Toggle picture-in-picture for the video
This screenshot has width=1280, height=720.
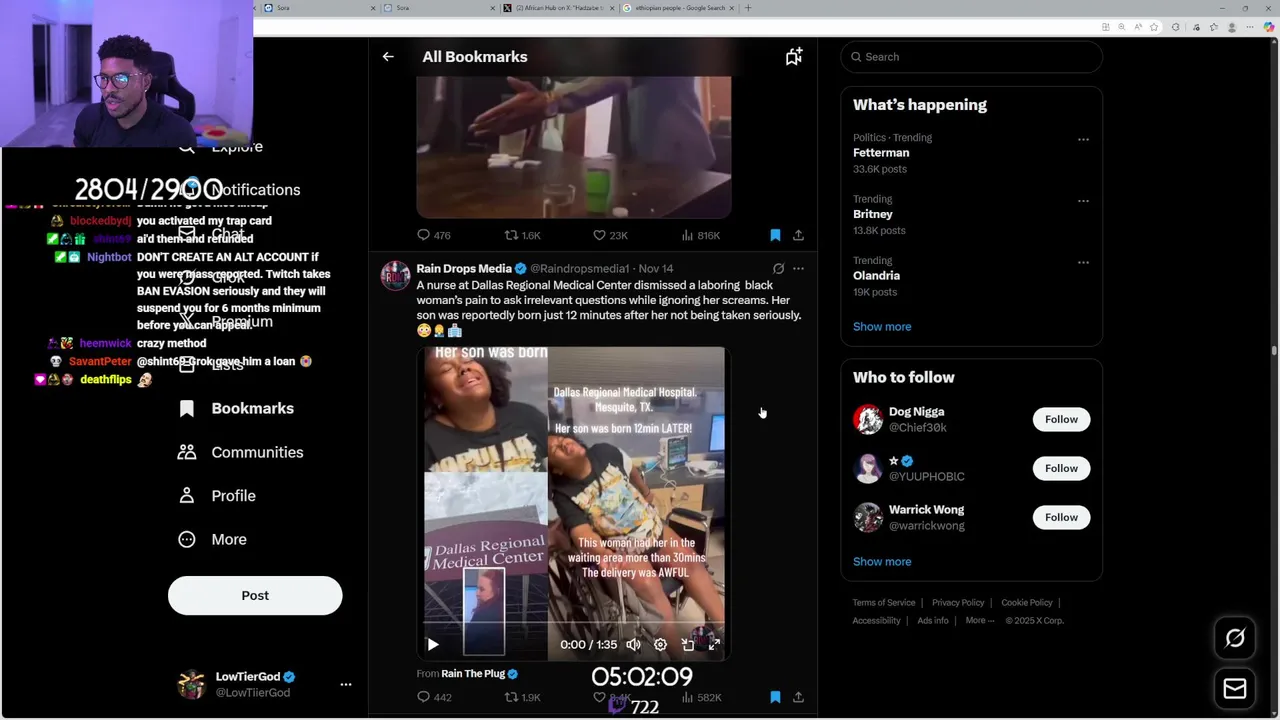[687, 645]
